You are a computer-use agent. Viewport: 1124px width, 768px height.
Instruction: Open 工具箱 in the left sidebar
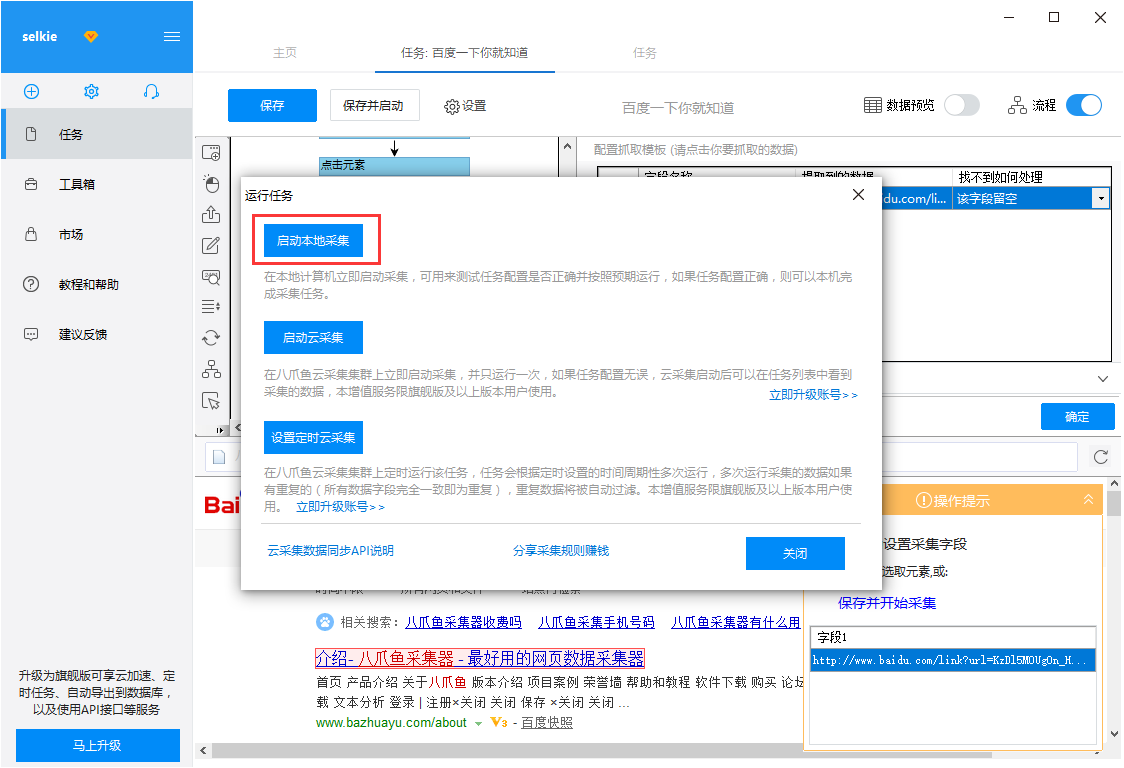pyautogui.click(x=97, y=184)
